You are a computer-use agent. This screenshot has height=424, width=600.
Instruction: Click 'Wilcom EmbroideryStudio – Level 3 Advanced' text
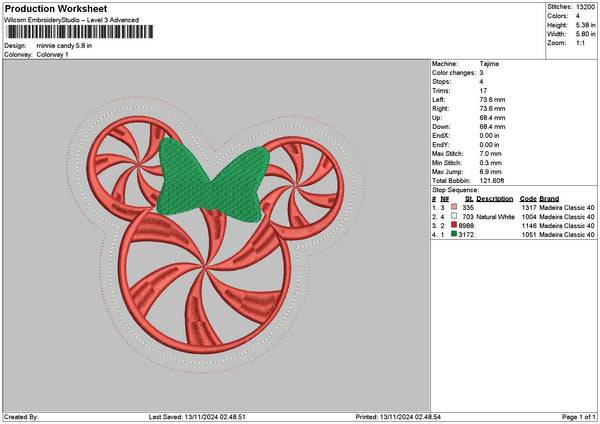[x=72, y=20]
